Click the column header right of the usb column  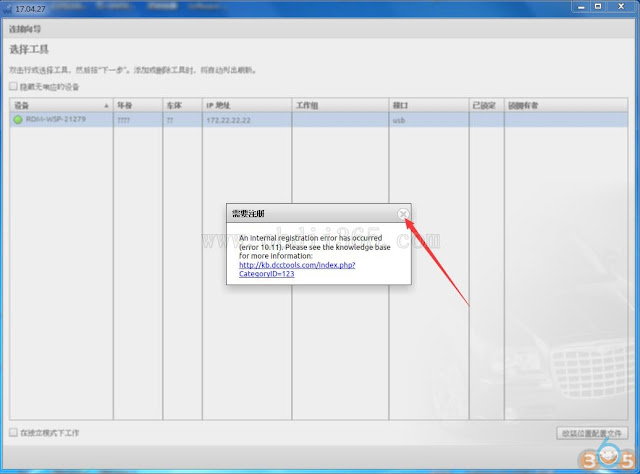(487, 105)
